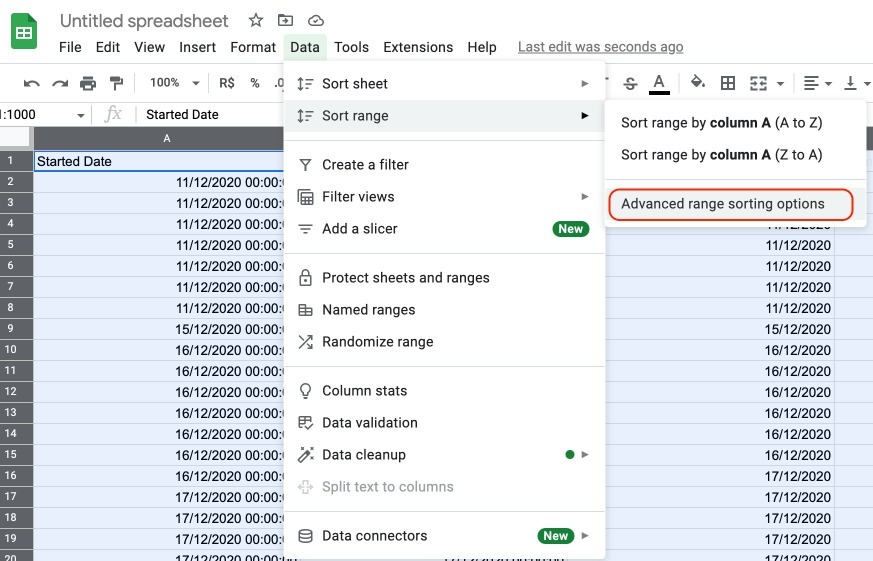Click the Untitled spreadsheet title field
873x561 pixels.
(144, 21)
